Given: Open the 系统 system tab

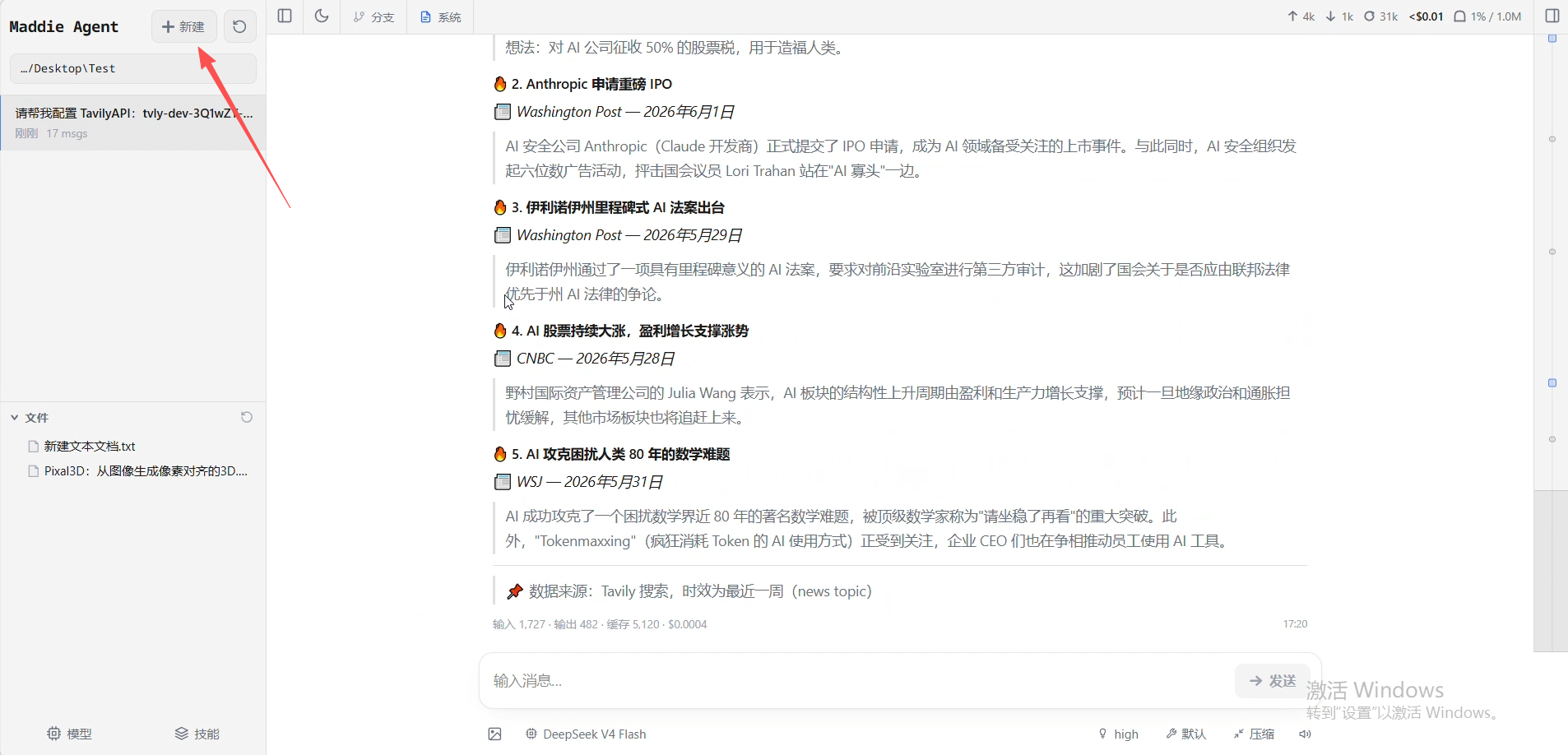Looking at the screenshot, I should click(440, 16).
